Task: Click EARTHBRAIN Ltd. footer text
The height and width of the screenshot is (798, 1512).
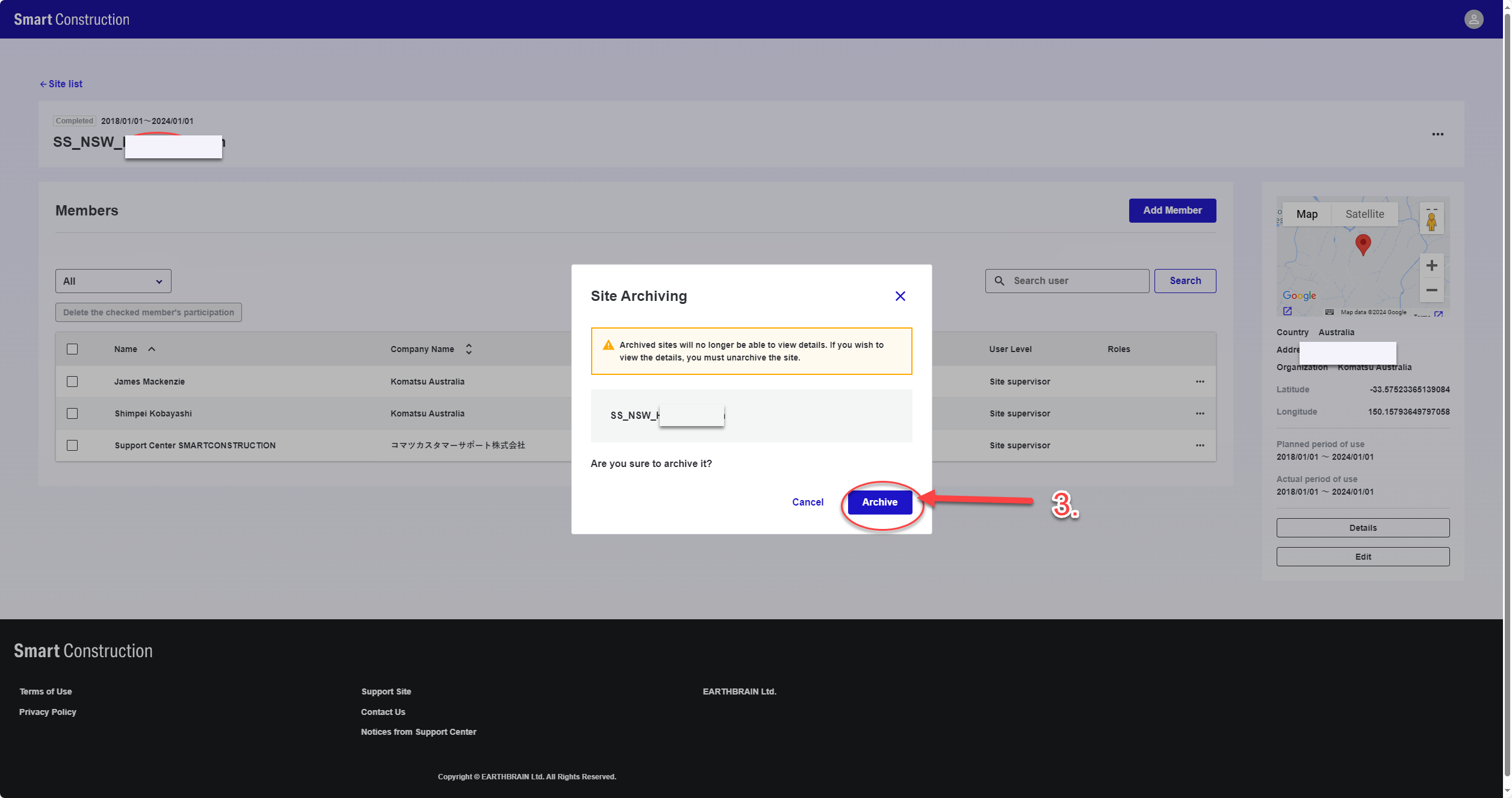Action: tap(739, 691)
